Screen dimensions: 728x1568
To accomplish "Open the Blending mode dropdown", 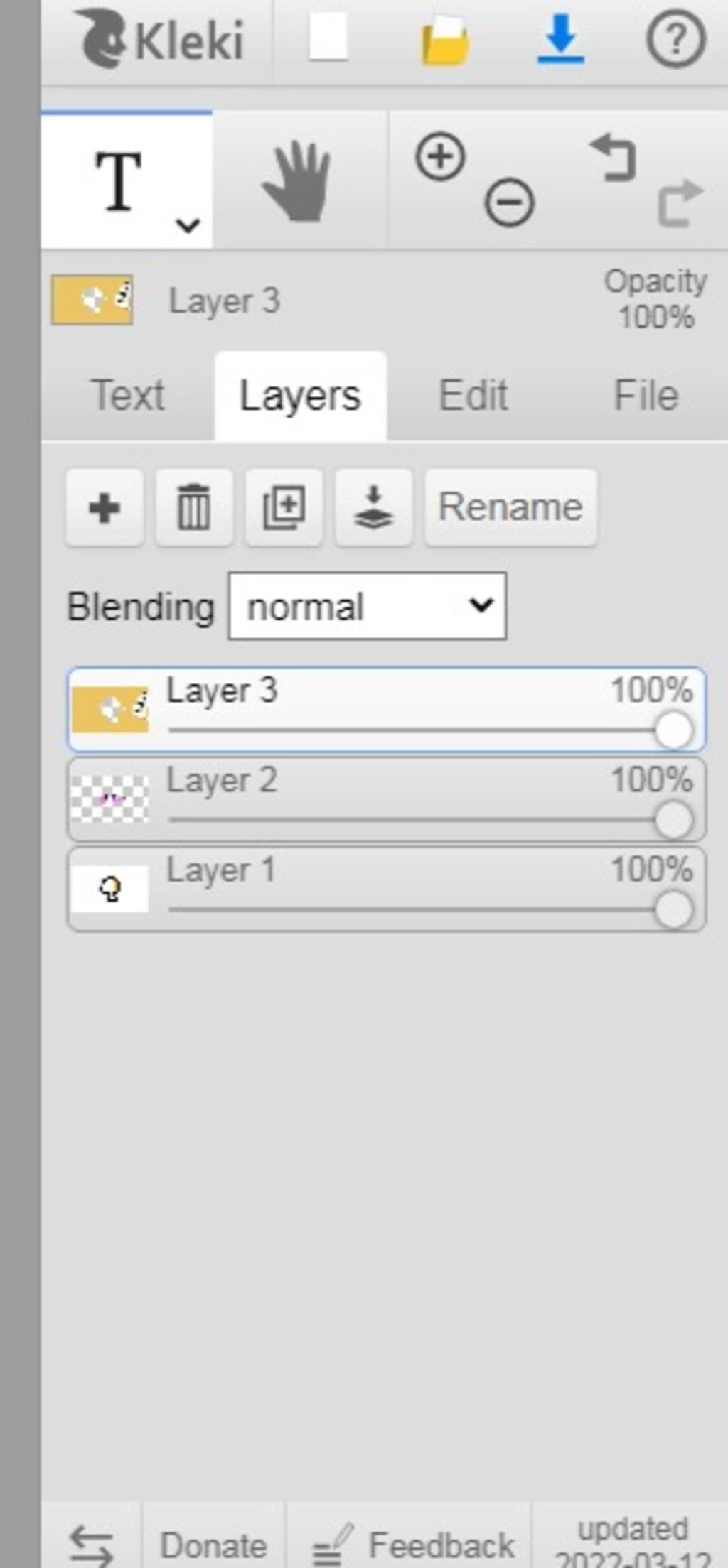I will tap(368, 606).
